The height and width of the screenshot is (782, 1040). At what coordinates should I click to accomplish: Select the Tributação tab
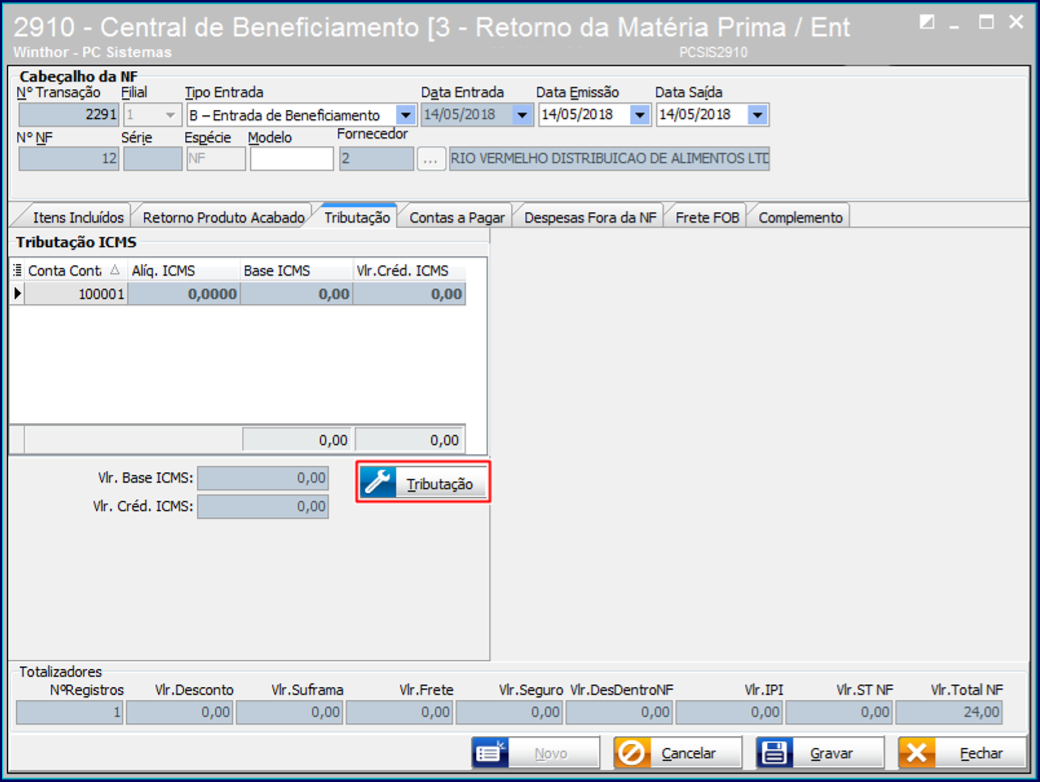pyautogui.click(x=357, y=217)
